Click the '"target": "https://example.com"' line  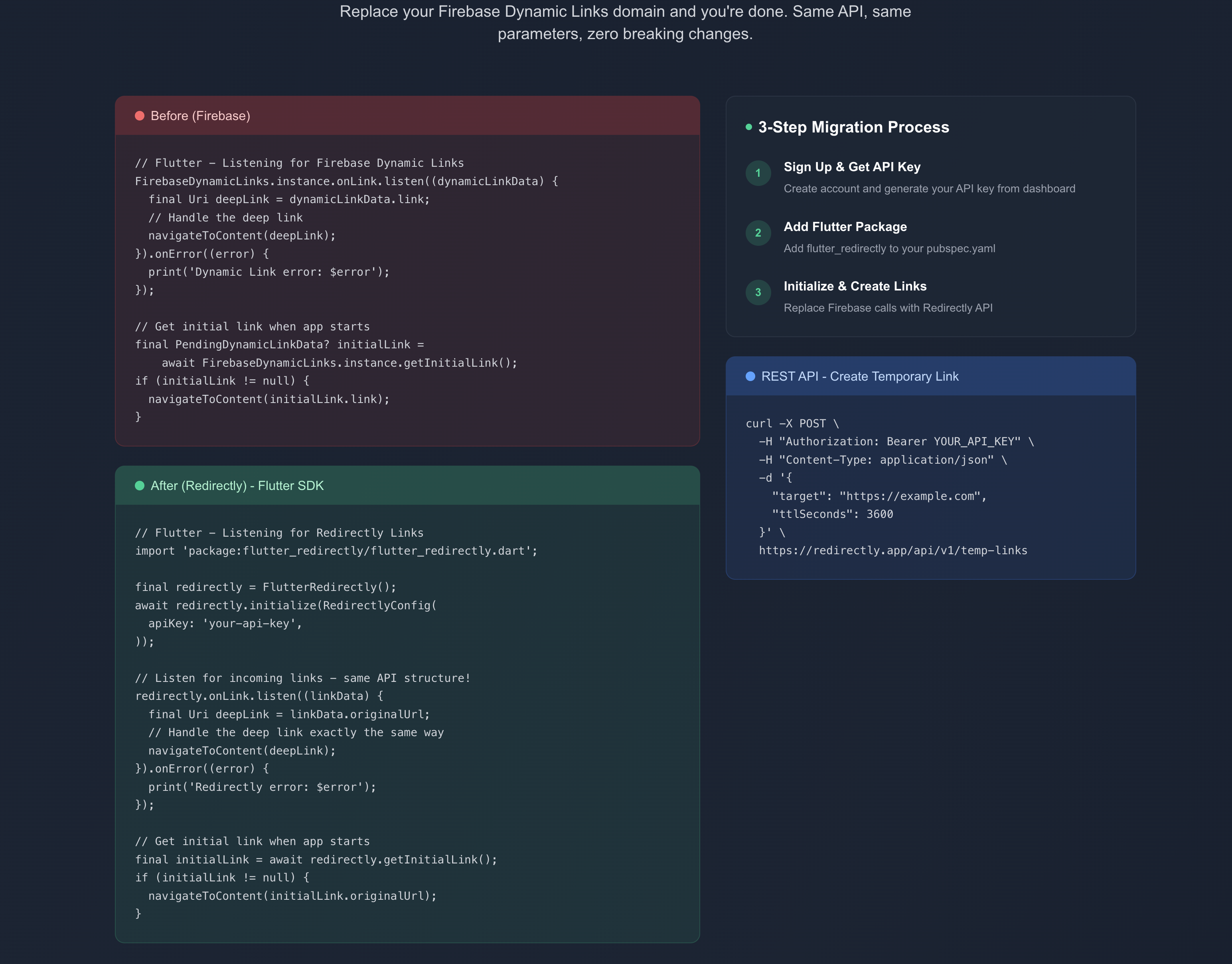pos(879,496)
